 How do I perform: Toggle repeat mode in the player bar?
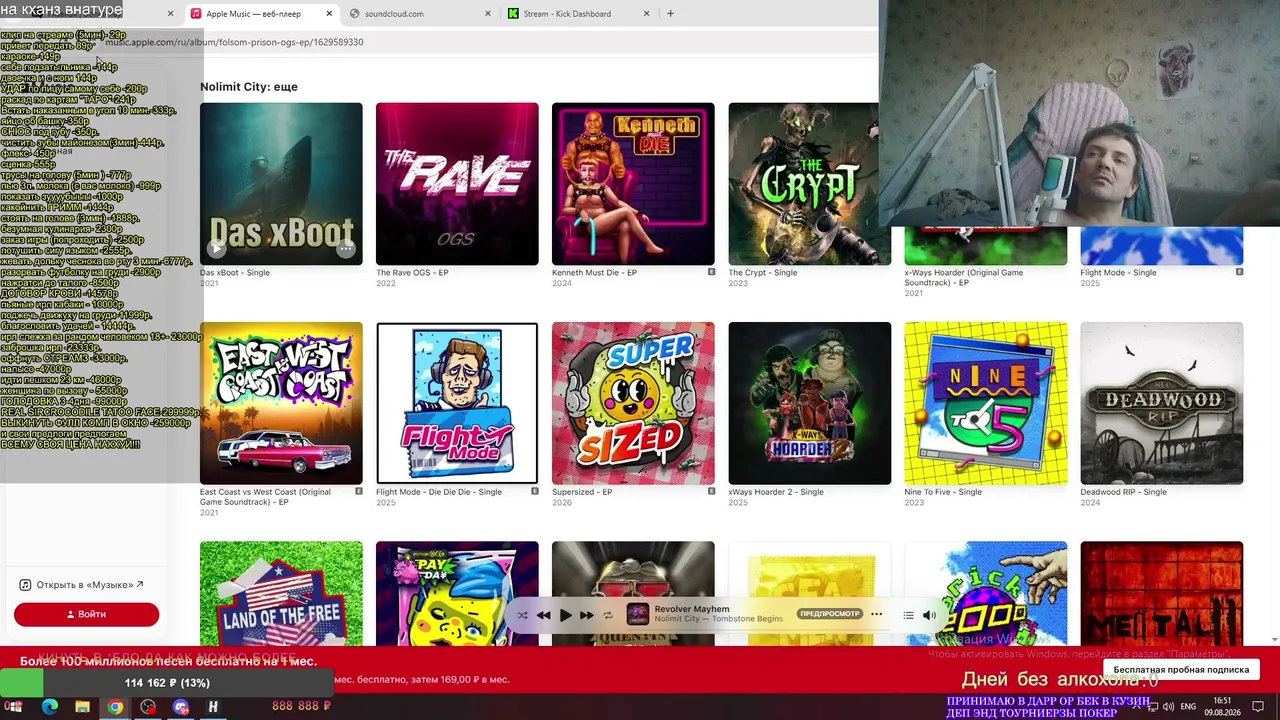pyautogui.click(x=608, y=615)
